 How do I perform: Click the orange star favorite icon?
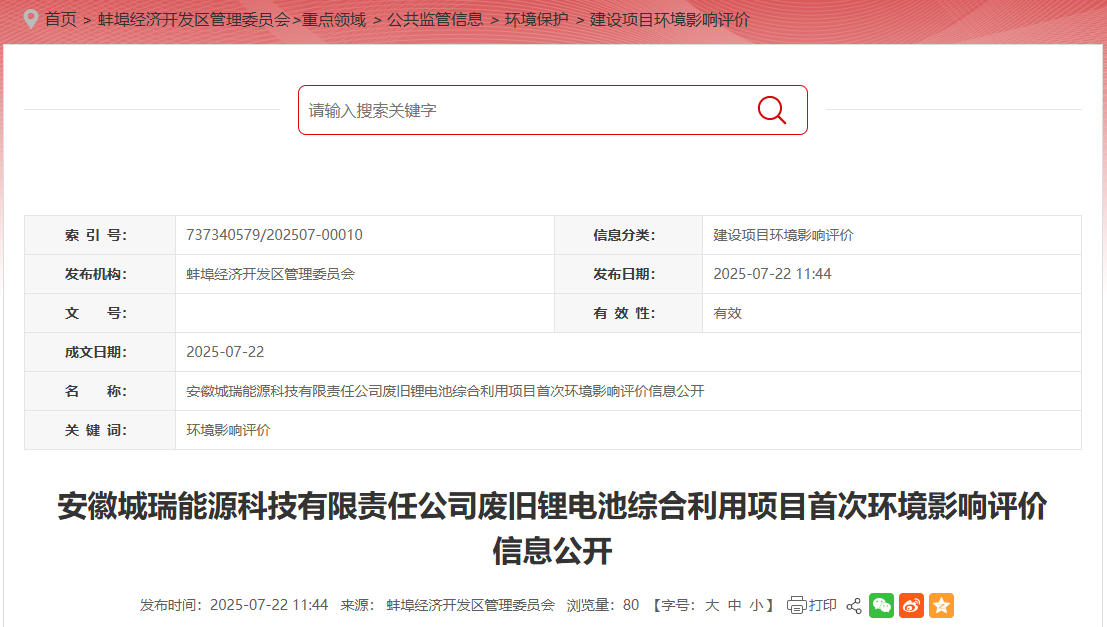(x=940, y=605)
